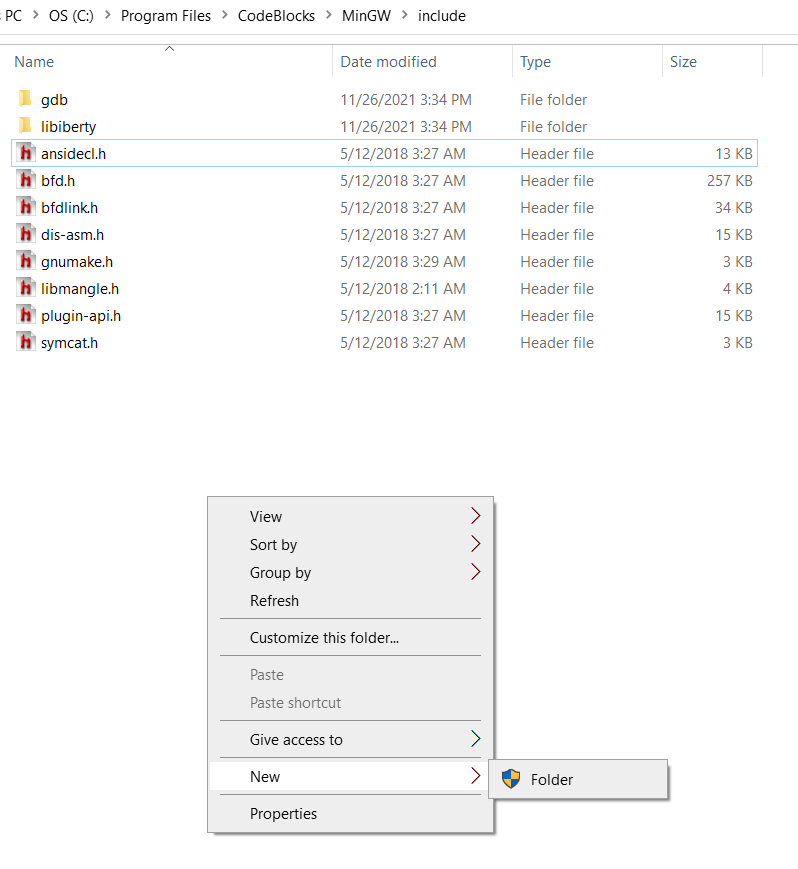Screen dimensions: 798x869
Task: Click the 5/12/2018 3:29 AM date
Action: tap(402, 262)
